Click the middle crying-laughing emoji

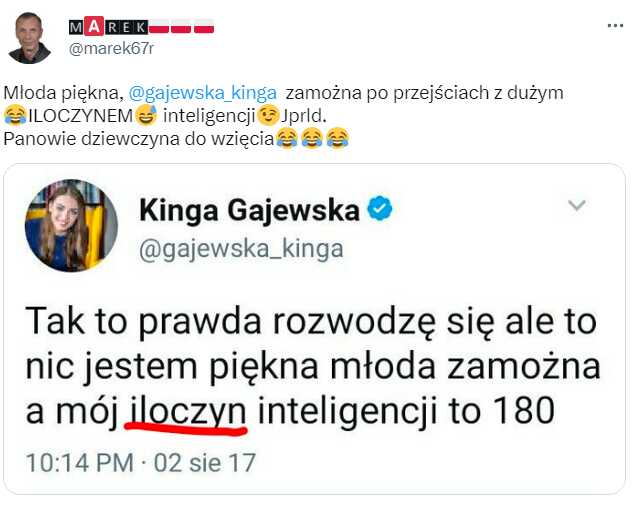click(312, 139)
